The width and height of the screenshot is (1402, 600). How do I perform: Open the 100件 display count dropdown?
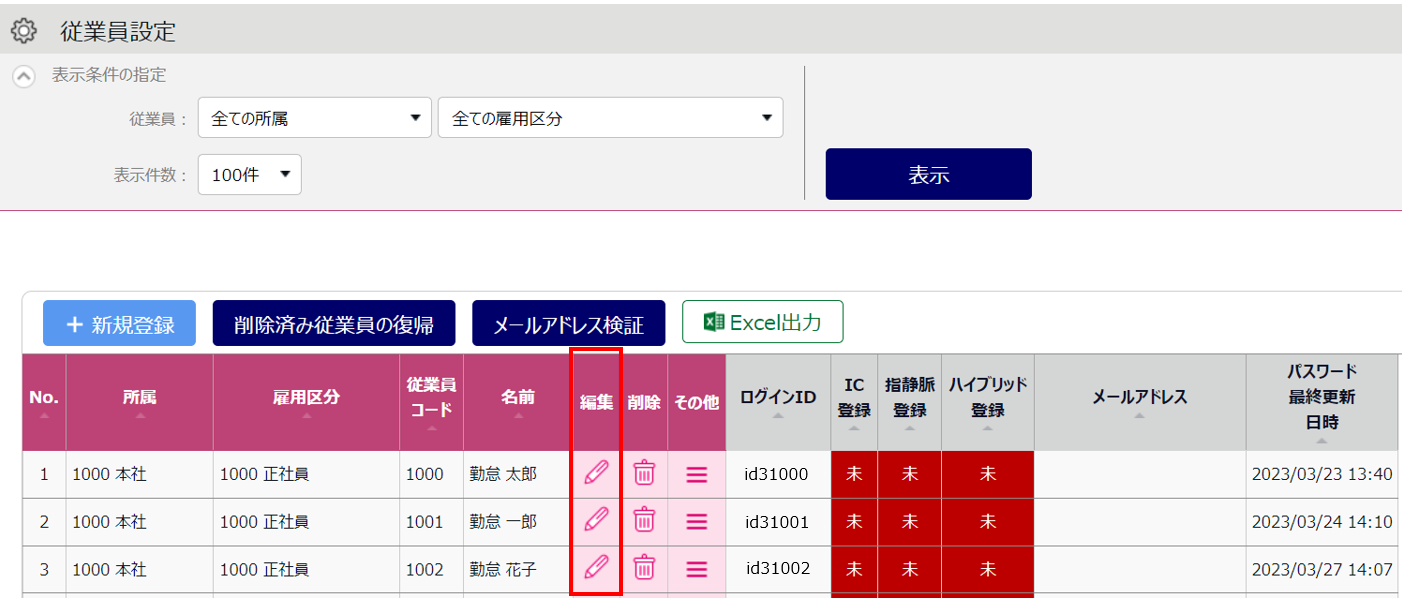click(250, 174)
